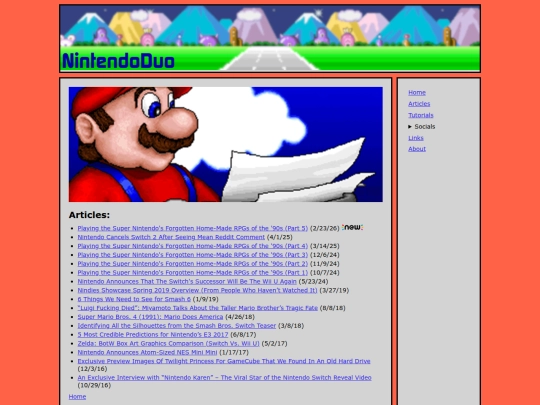The width and height of the screenshot is (540, 405).
Task: Open Smash Bros. Switch Teaser Silhouettes article
Action: pos(177,326)
